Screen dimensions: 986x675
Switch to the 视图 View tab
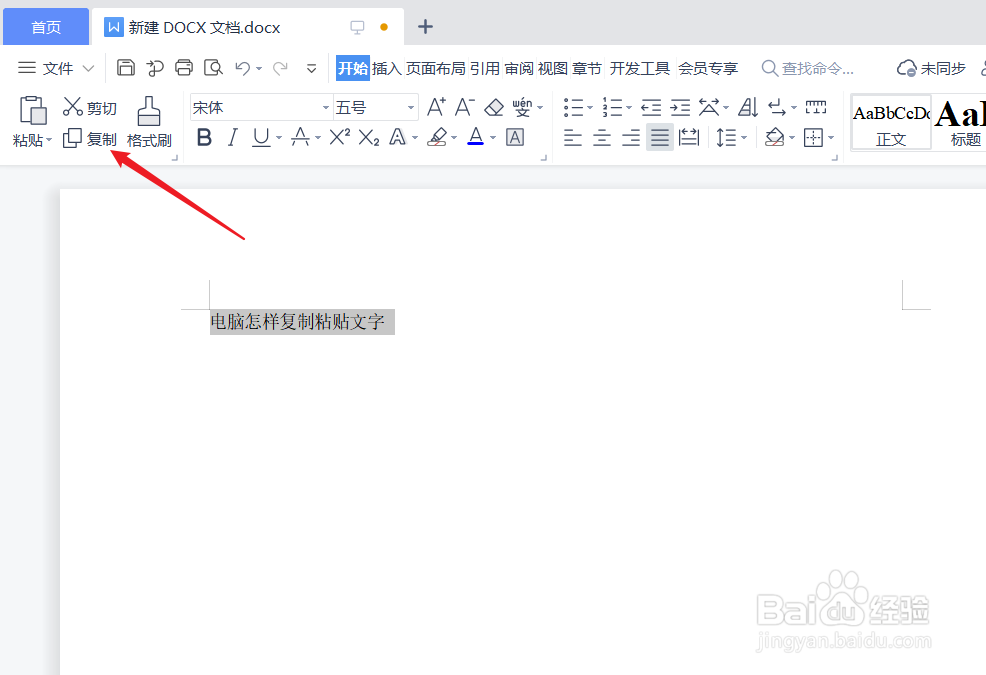pos(553,68)
